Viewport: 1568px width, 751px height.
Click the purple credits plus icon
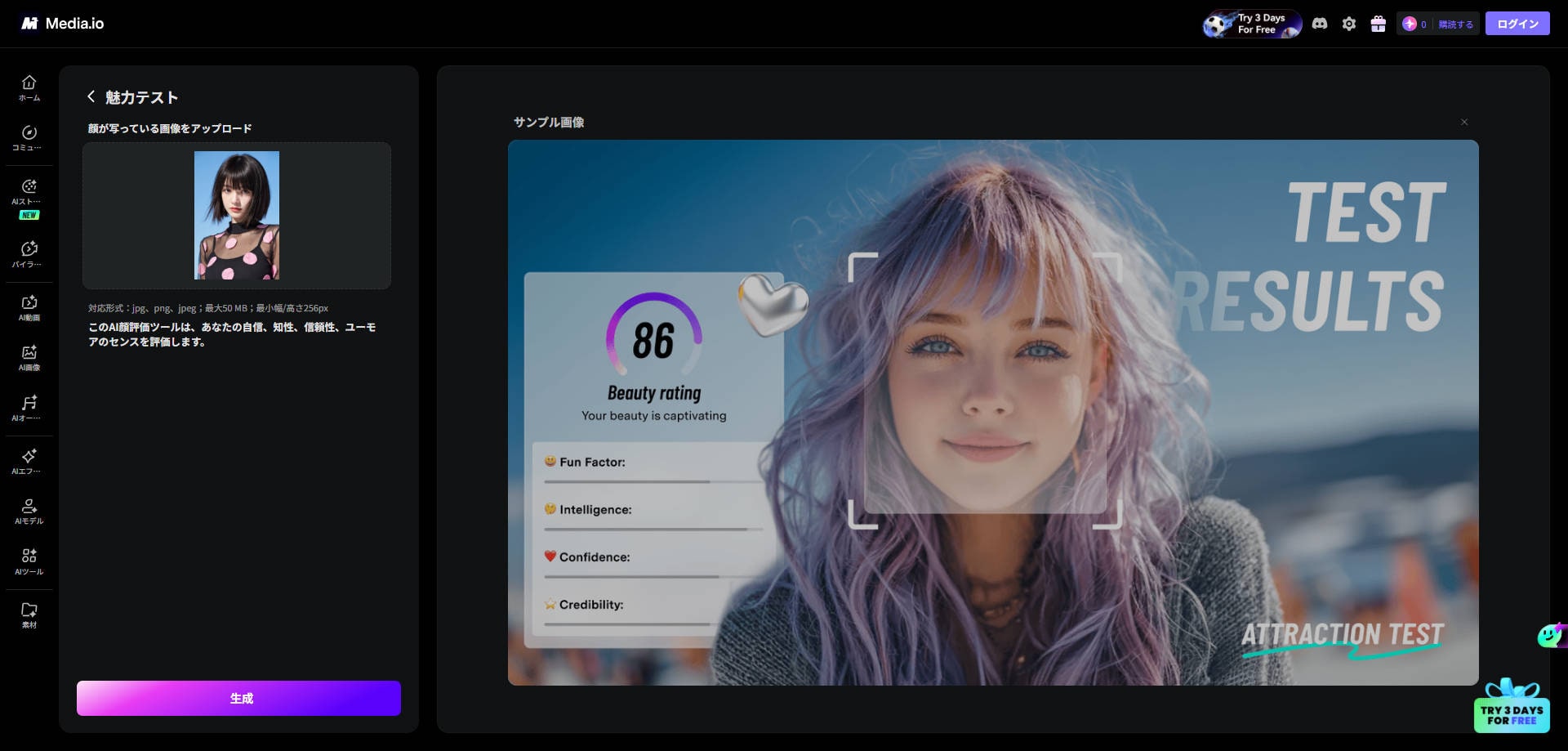[1410, 24]
